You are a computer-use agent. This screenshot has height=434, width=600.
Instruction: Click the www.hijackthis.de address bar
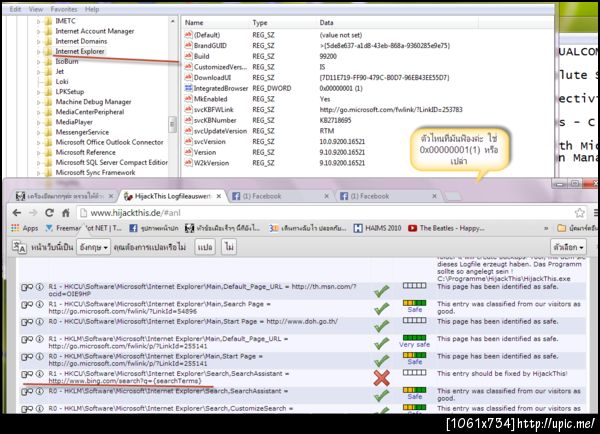[325, 213]
